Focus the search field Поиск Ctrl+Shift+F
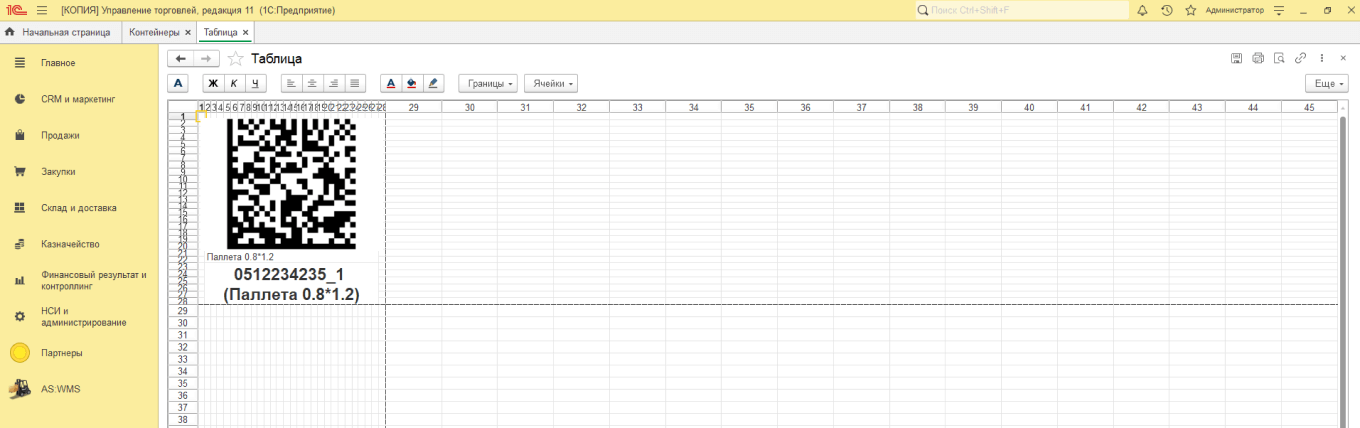The height and width of the screenshot is (428, 1360). (x=1022, y=10)
